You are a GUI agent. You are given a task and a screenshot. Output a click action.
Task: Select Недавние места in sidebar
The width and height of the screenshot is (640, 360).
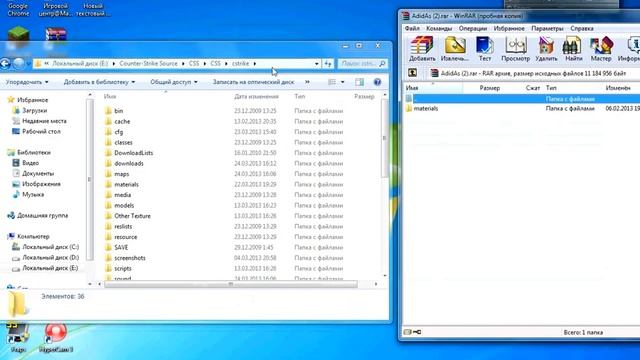(44, 121)
